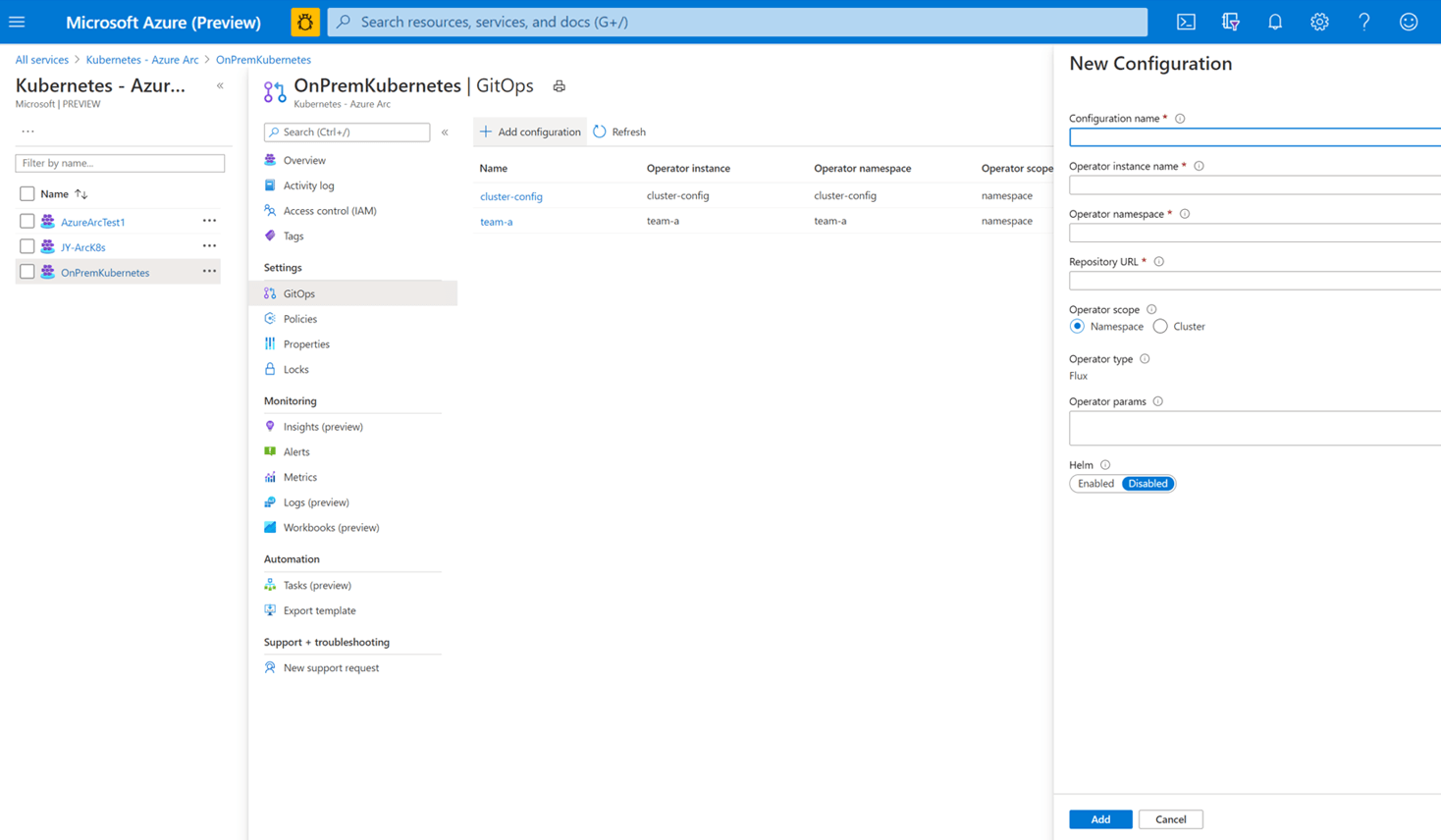The width and height of the screenshot is (1441, 840).
Task: Click the Repository URL input field
Action: pyautogui.click(x=1254, y=281)
